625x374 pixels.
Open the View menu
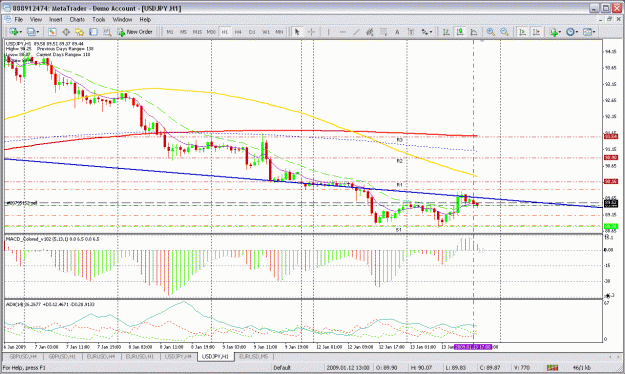(x=35, y=19)
